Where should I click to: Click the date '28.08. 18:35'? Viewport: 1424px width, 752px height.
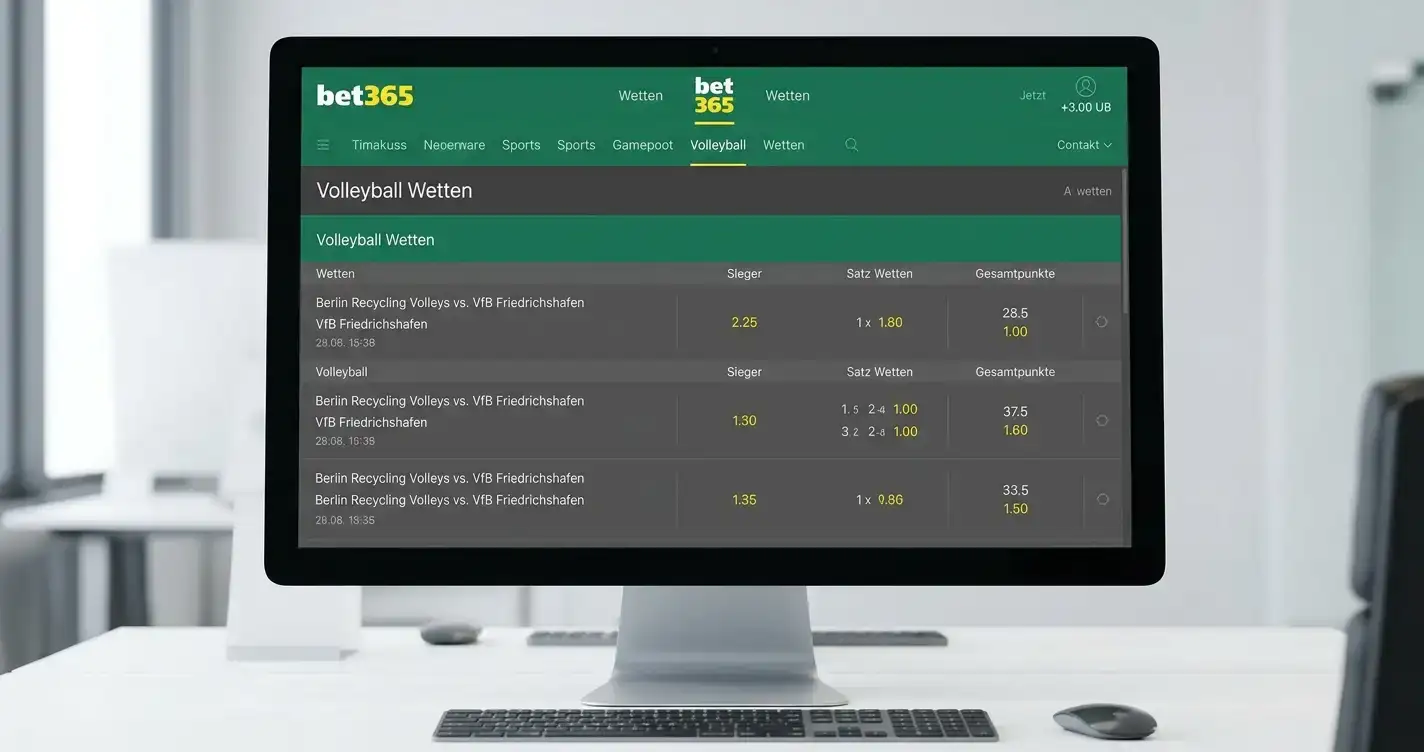pyautogui.click(x=345, y=521)
